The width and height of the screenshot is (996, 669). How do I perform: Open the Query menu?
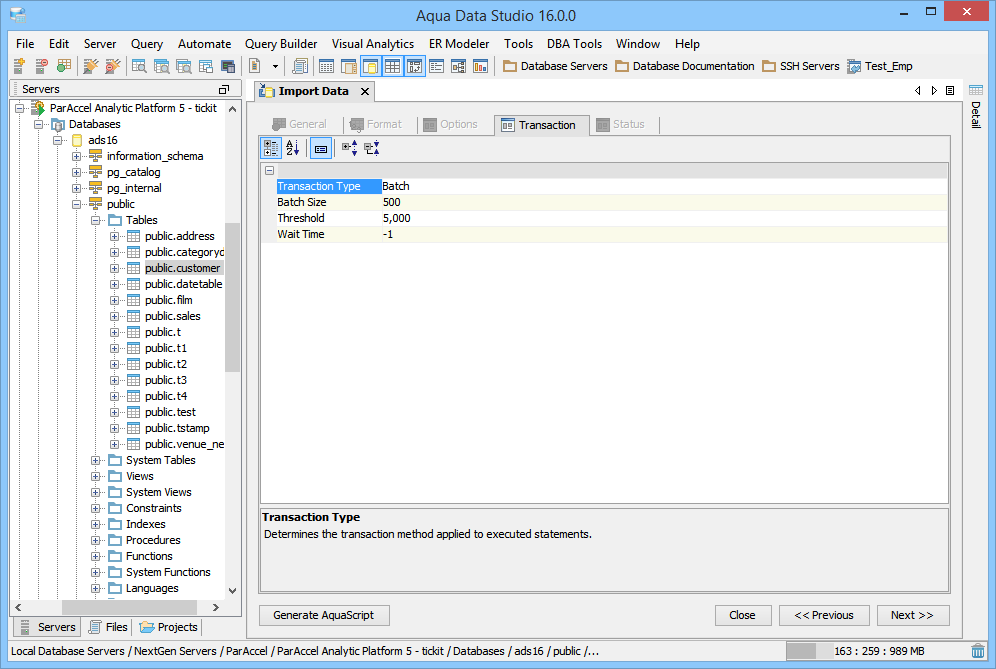coord(147,44)
